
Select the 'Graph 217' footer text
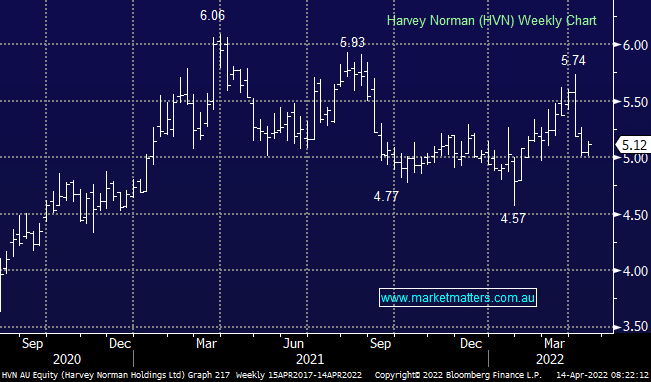click(209, 375)
